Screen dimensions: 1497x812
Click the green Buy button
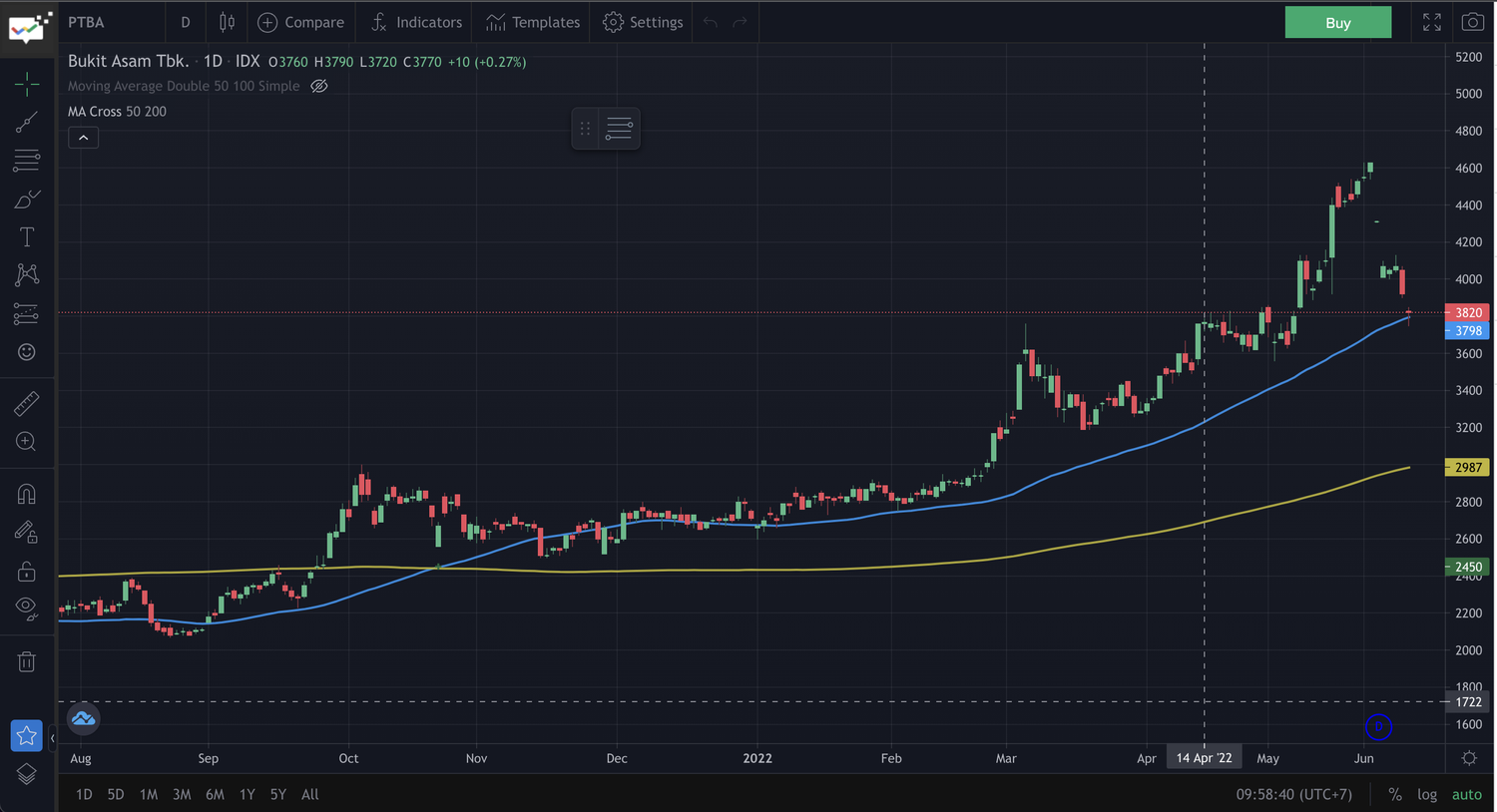point(1337,21)
